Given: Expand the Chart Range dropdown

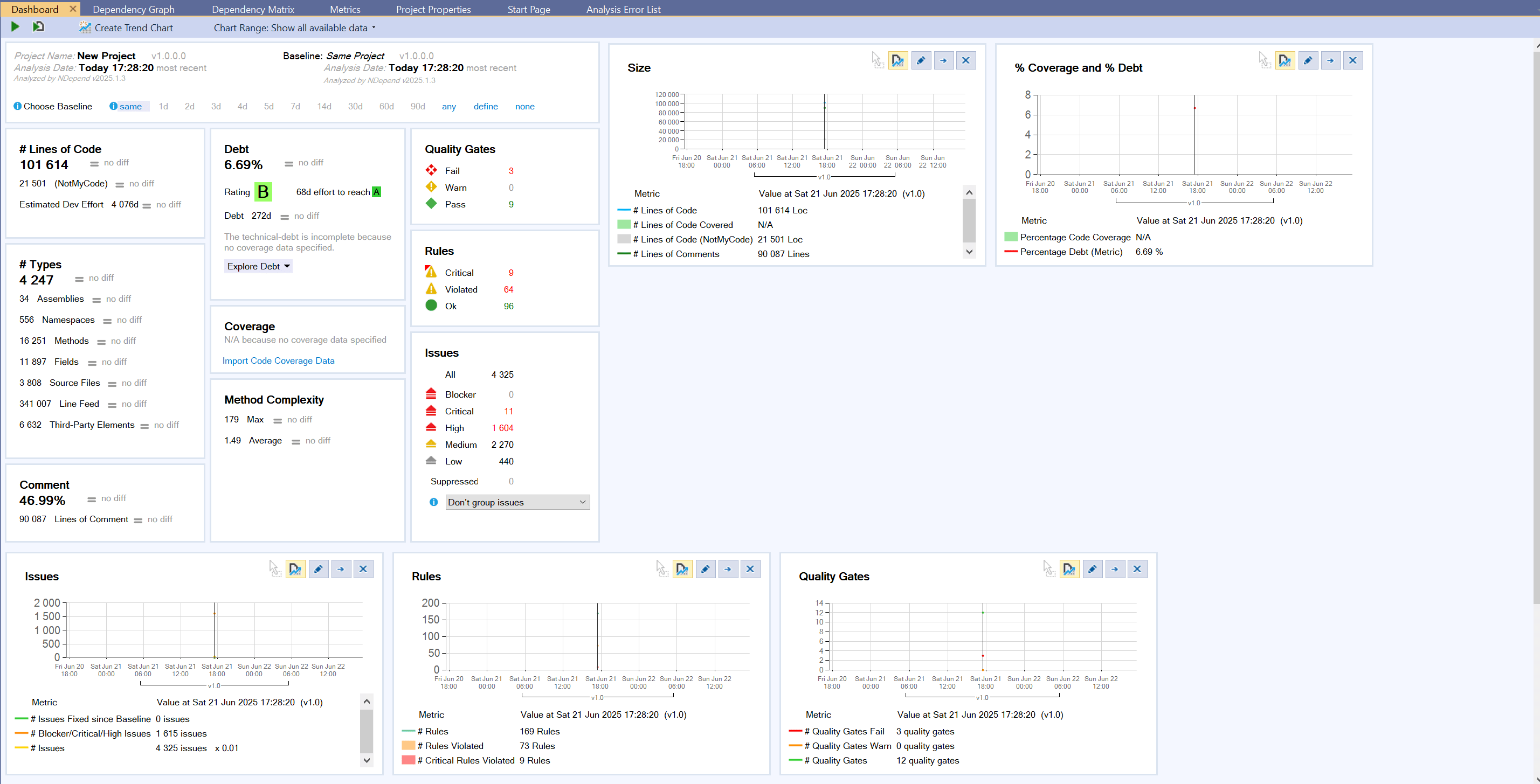Looking at the screenshot, I should tap(295, 27).
